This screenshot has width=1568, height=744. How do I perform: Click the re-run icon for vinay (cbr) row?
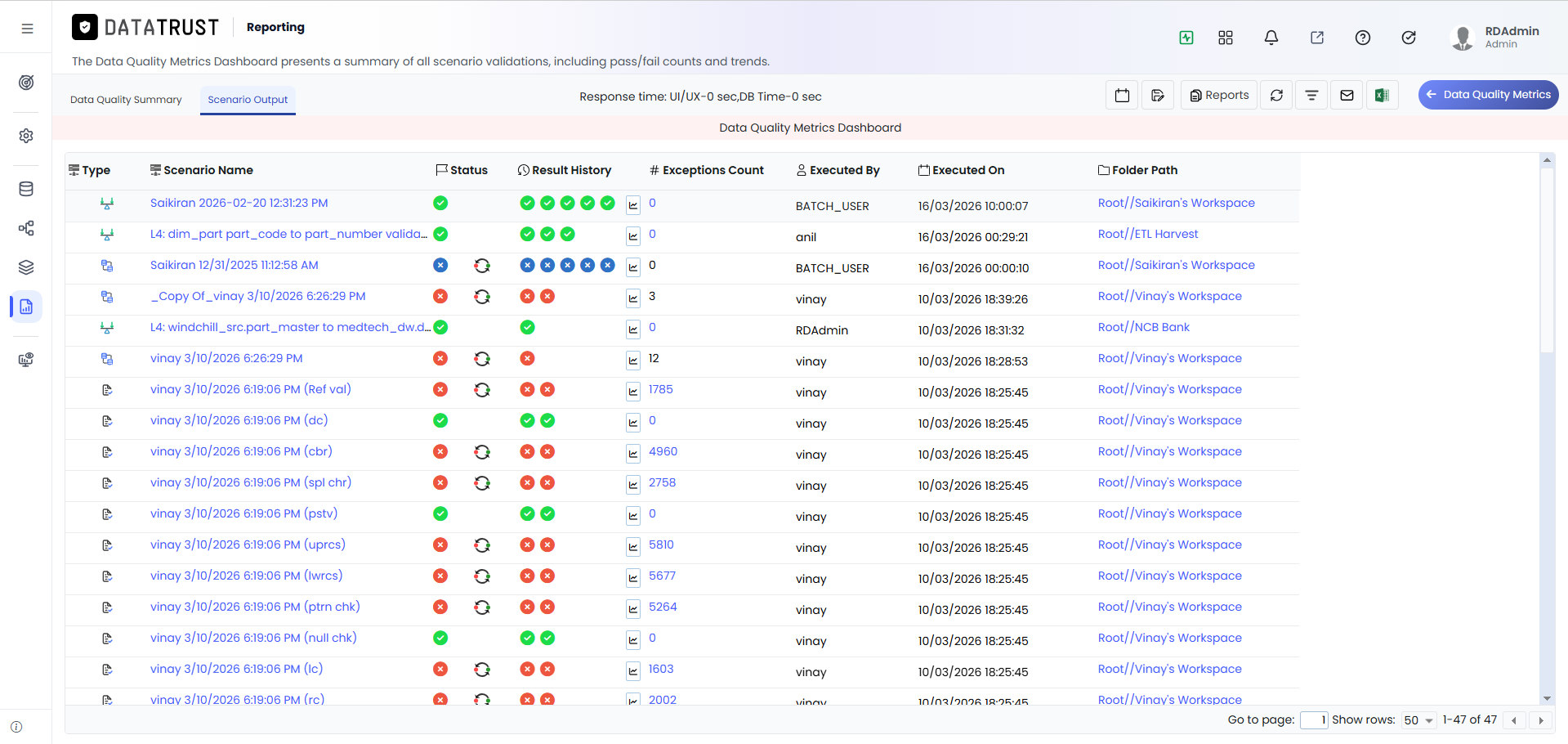[x=482, y=452]
